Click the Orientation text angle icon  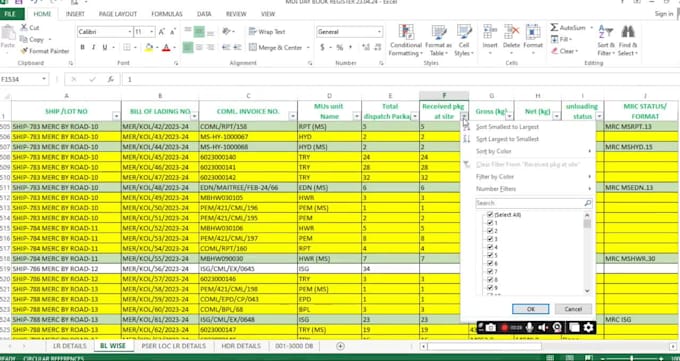(226, 32)
